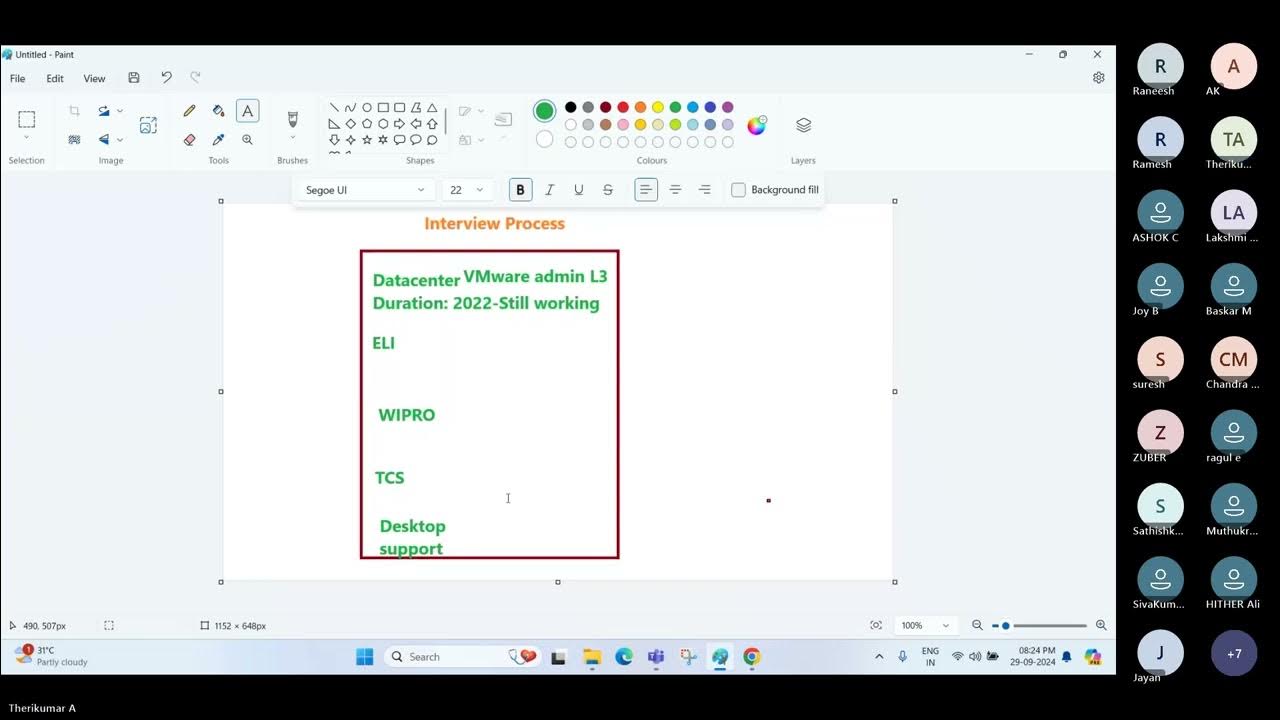Expand the Selection options chevron

click(27, 139)
